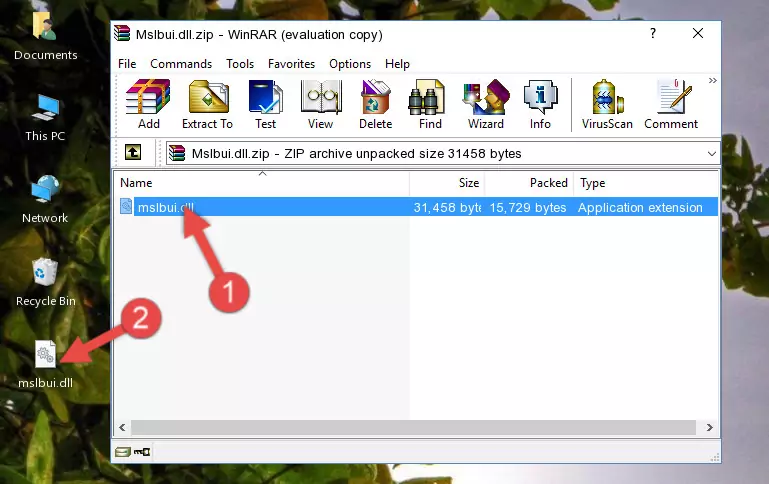Run the Test archive tool
769x484 pixels.
click(x=265, y=104)
